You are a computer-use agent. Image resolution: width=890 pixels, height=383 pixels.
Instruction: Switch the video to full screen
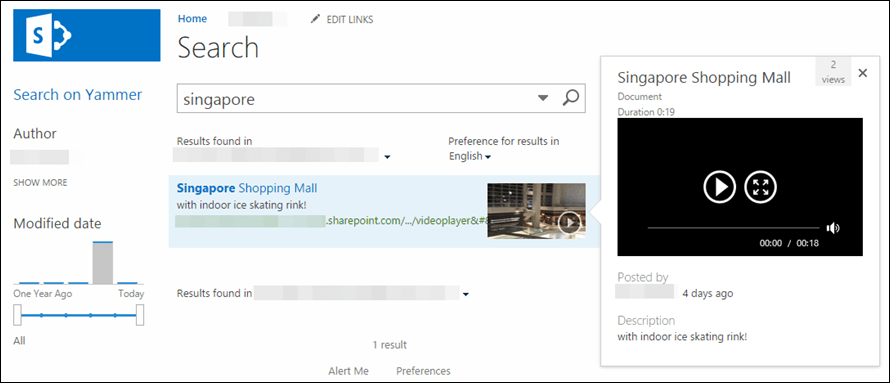tap(761, 187)
